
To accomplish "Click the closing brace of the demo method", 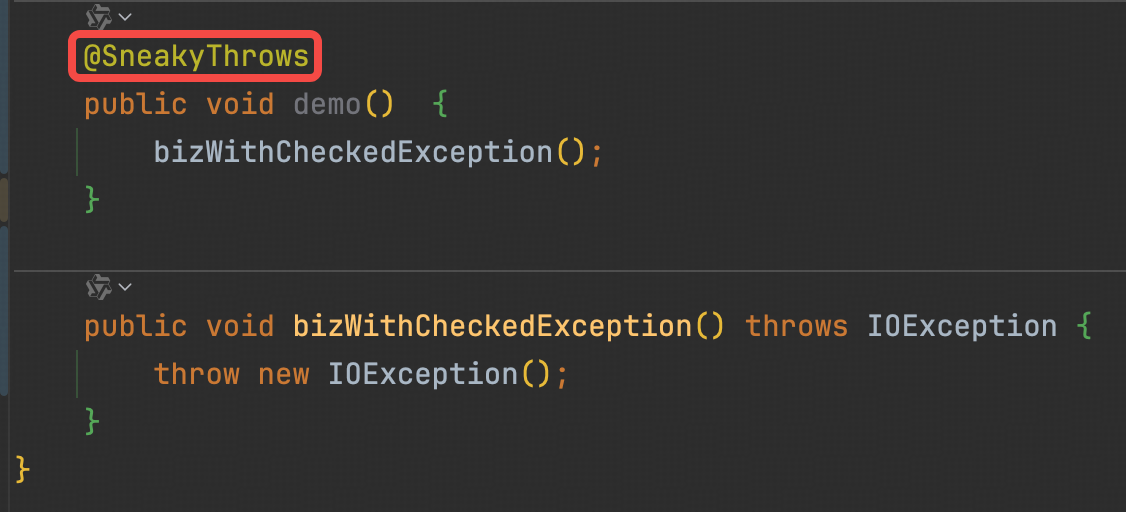I will [x=91, y=200].
